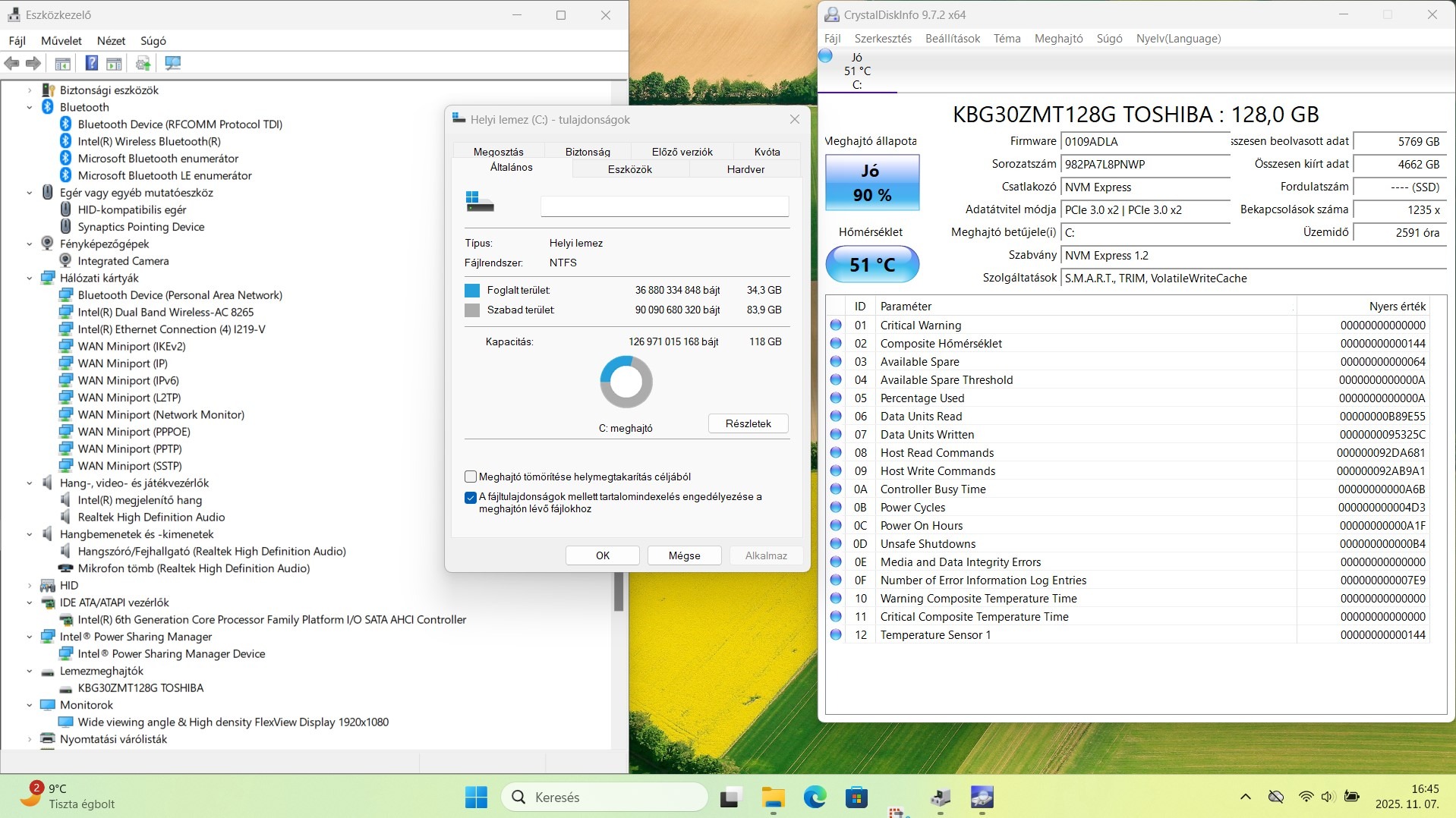Image resolution: width=1456 pixels, height=818 pixels.
Task: Collapse the Monitorok category
Action: pyautogui.click(x=30, y=705)
